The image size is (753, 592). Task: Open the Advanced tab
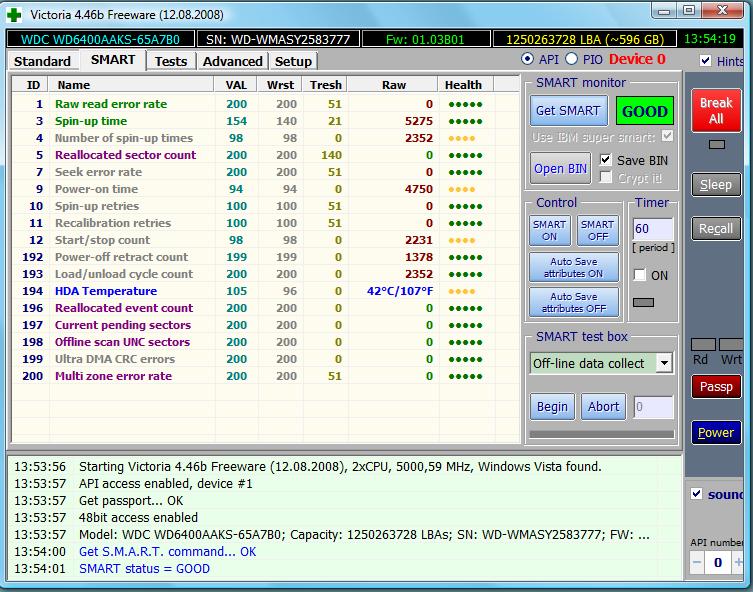coord(232,61)
